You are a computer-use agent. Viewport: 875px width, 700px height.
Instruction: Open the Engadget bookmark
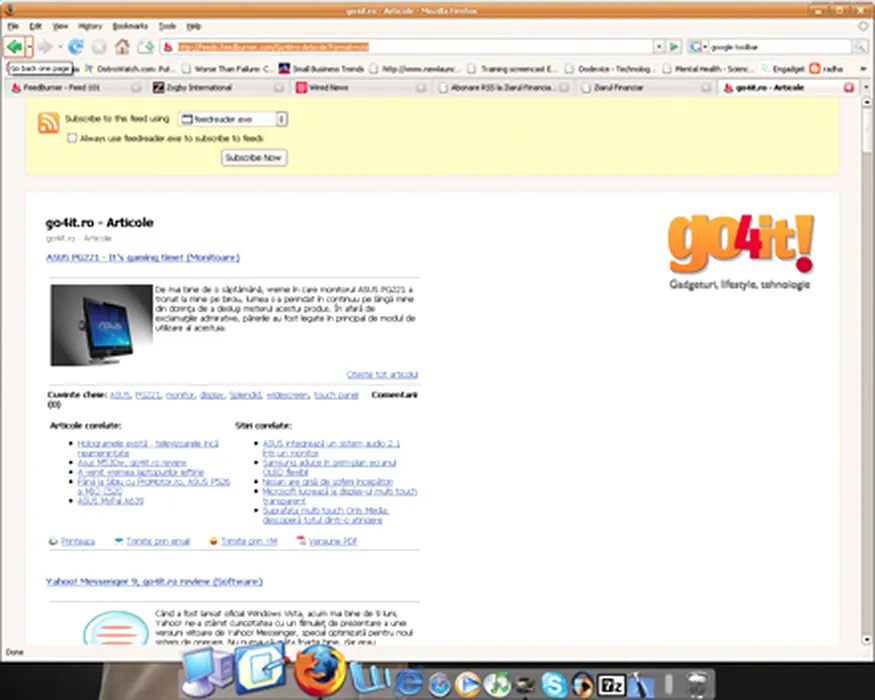tap(783, 69)
